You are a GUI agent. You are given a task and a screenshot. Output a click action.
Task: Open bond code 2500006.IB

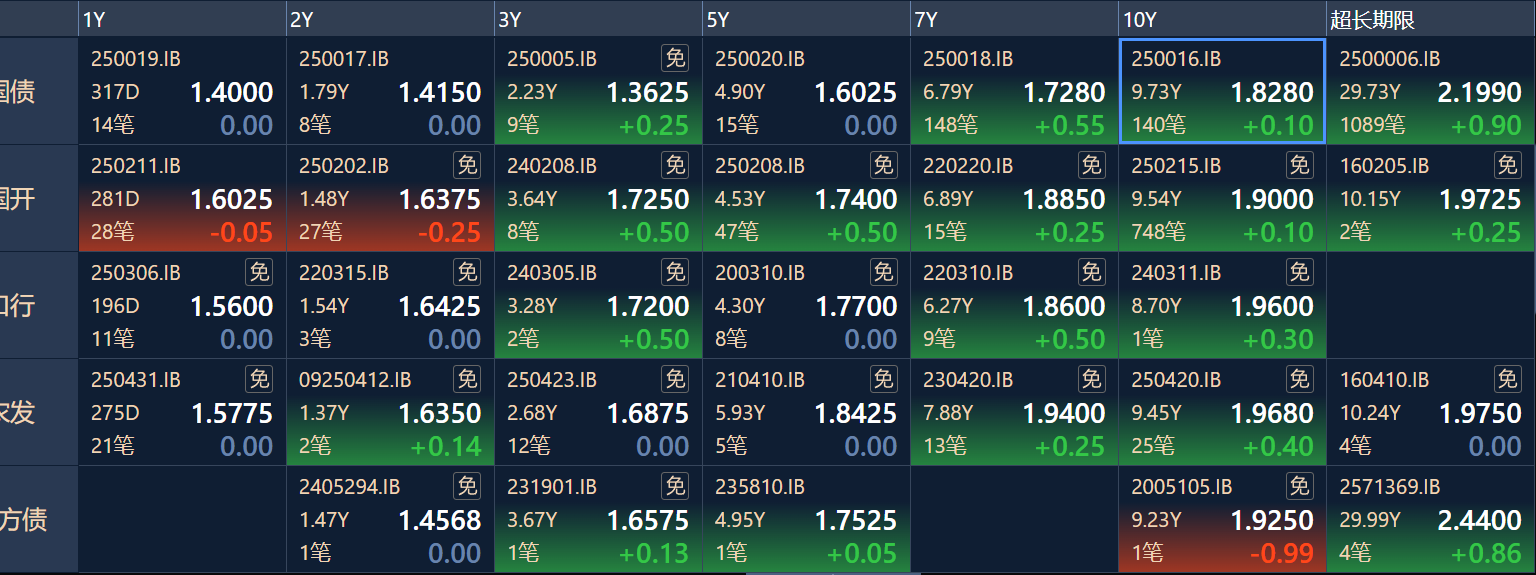[x=1390, y=59]
